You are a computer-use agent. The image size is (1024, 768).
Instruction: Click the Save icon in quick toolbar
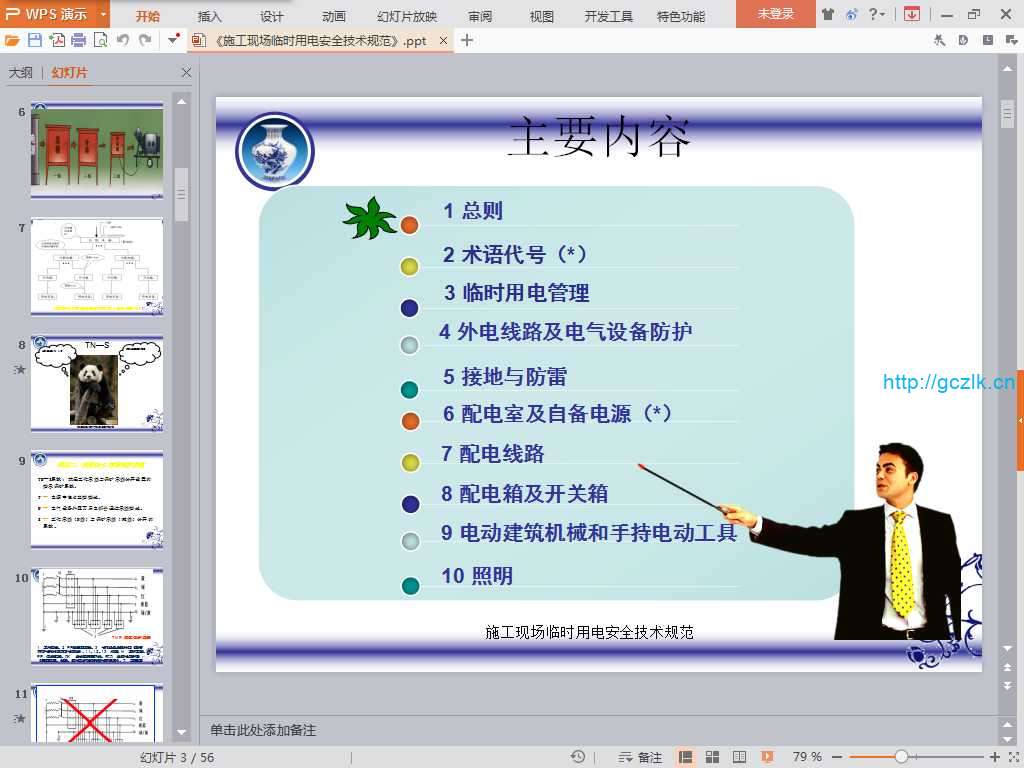coord(34,40)
